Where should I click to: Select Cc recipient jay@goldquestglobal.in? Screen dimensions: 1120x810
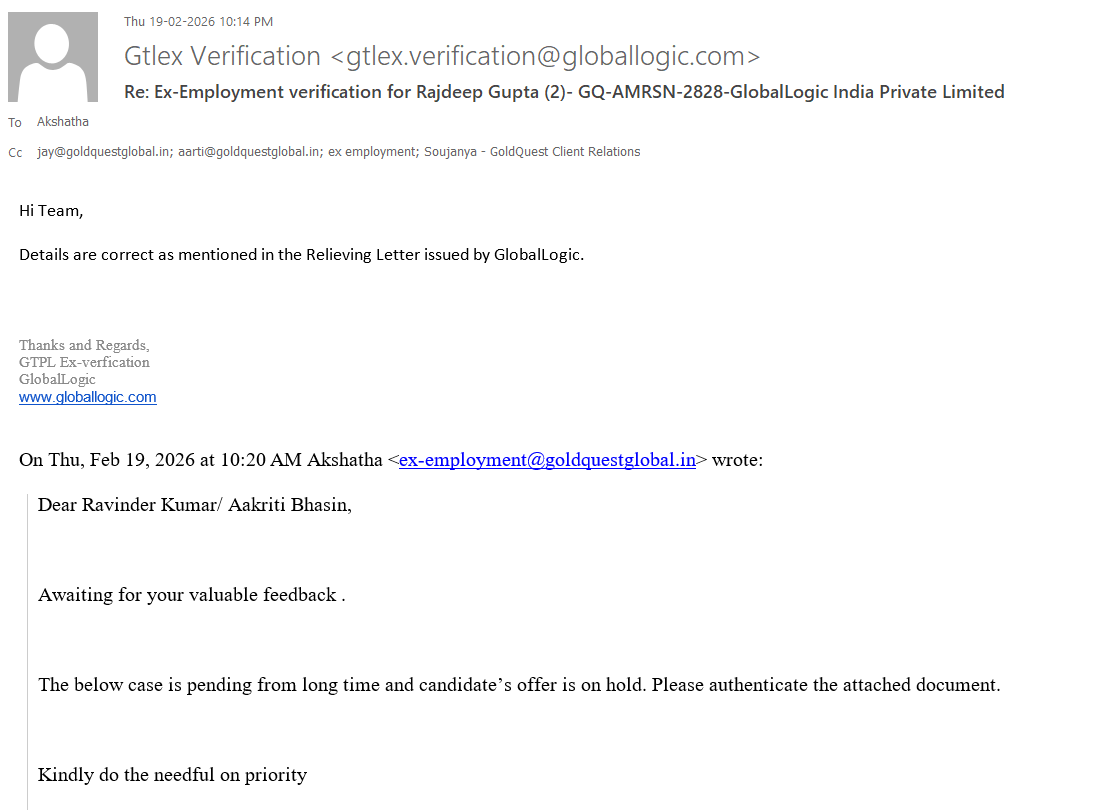click(102, 152)
